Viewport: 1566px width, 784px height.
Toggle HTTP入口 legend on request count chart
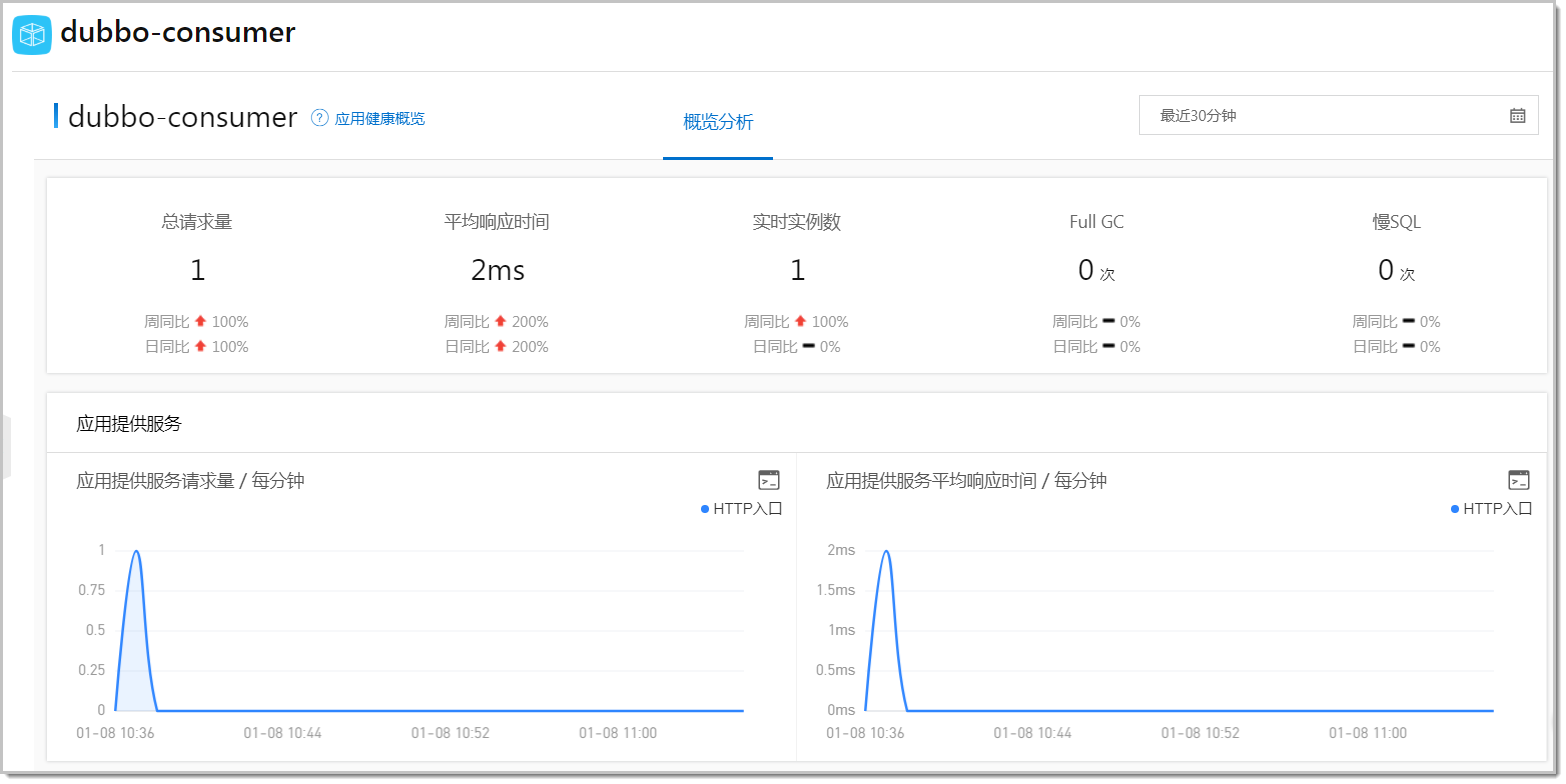click(742, 509)
